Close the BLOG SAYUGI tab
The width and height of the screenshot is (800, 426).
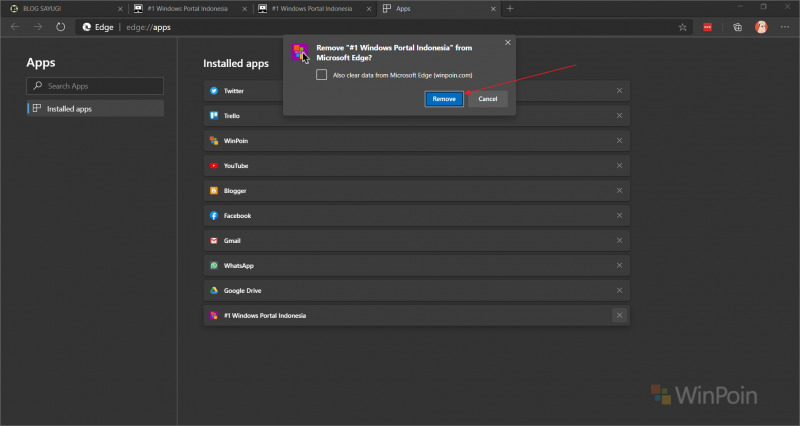pos(120,9)
